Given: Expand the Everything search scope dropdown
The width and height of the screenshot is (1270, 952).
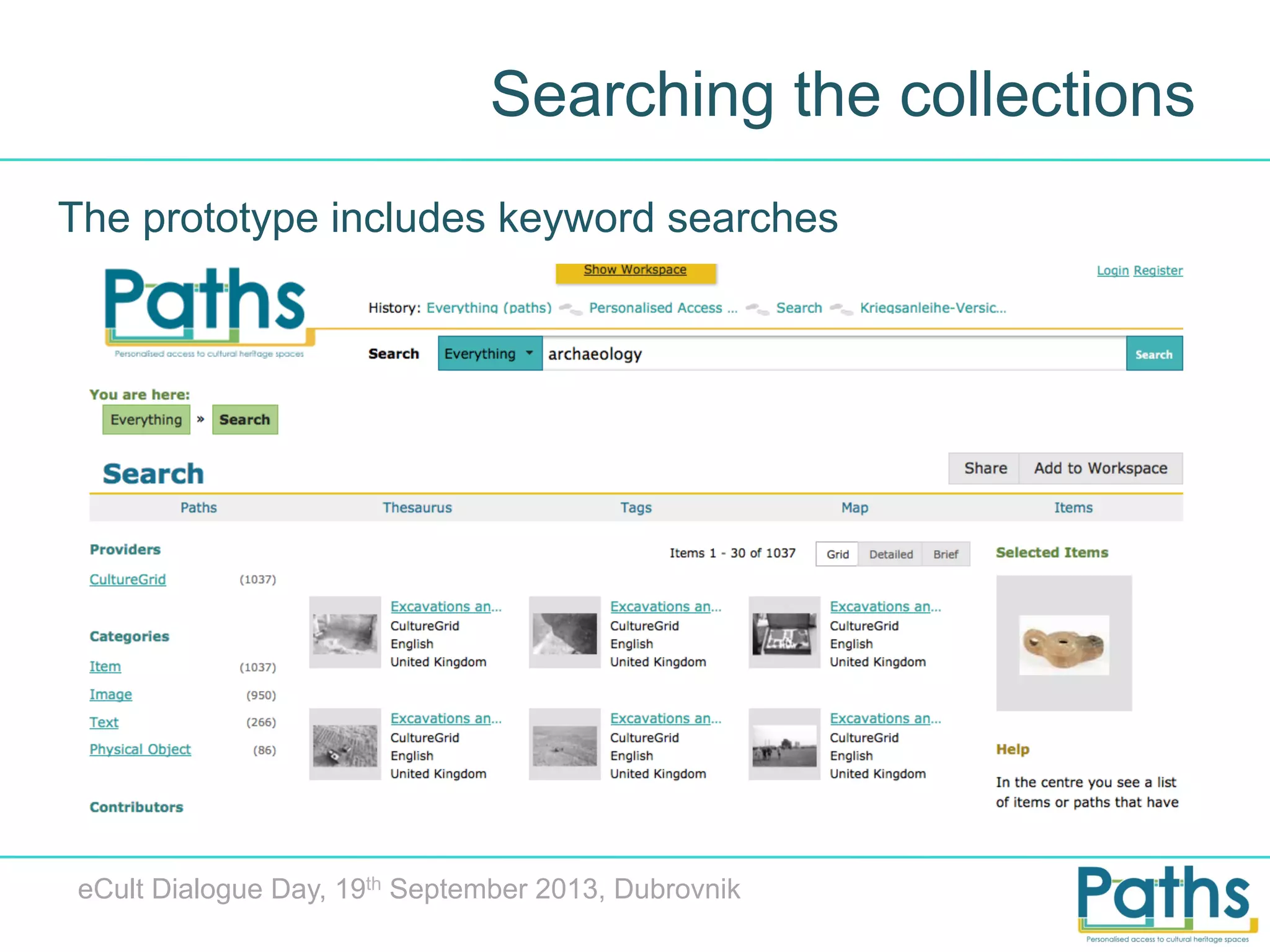Looking at the screenshot, I should click(490, 353).
